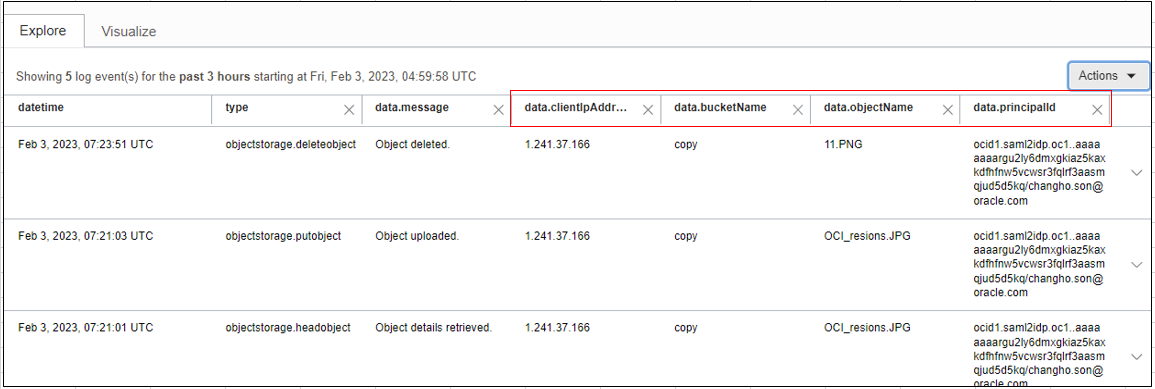Click the 'Object uploaded.' message
The image size is (1155, 389).
(x=417, y=236)
